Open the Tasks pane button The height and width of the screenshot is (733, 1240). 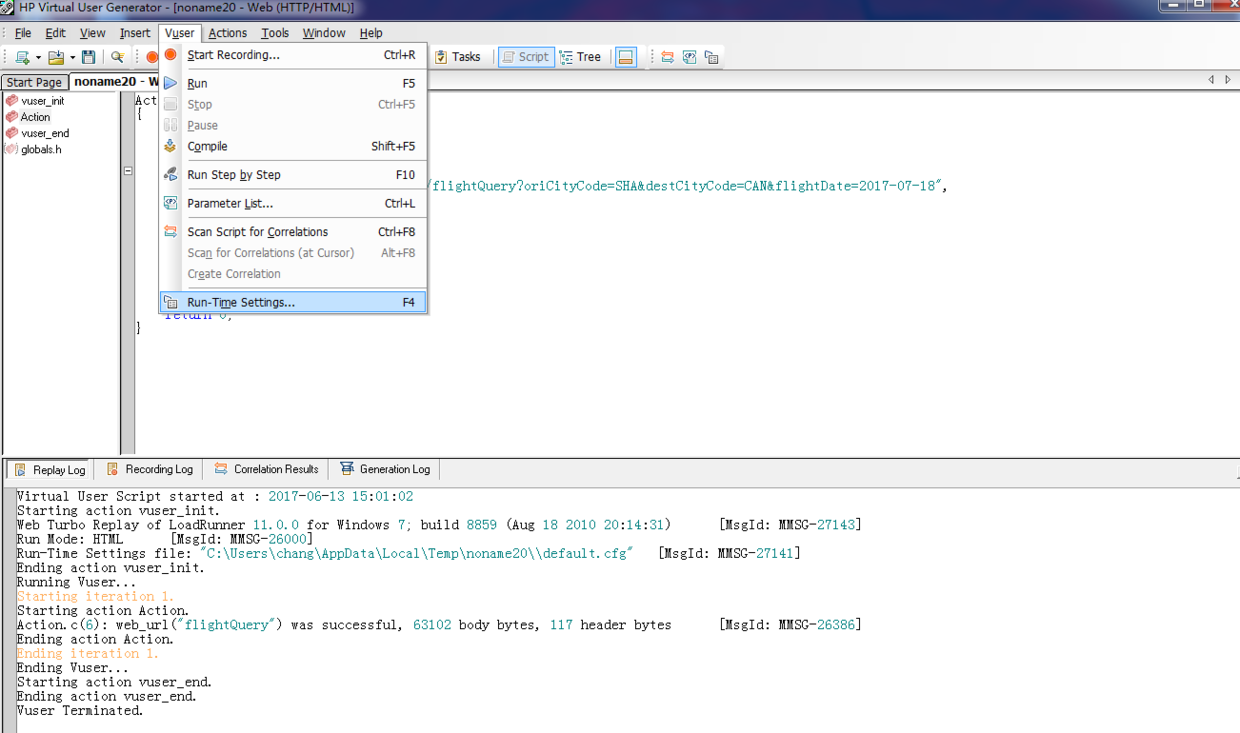click(x=457, y=57)
